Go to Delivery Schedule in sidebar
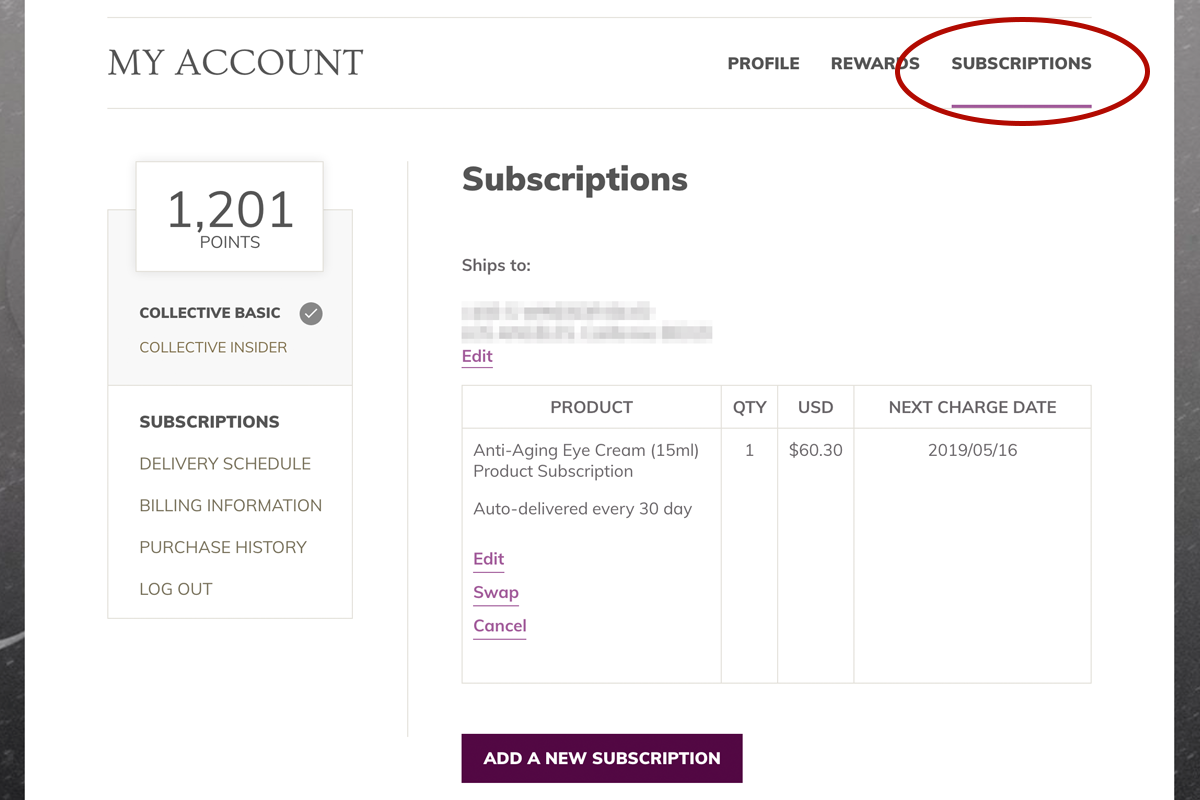The height and width of the screenshot is (800, 1200). click(225, 464)
